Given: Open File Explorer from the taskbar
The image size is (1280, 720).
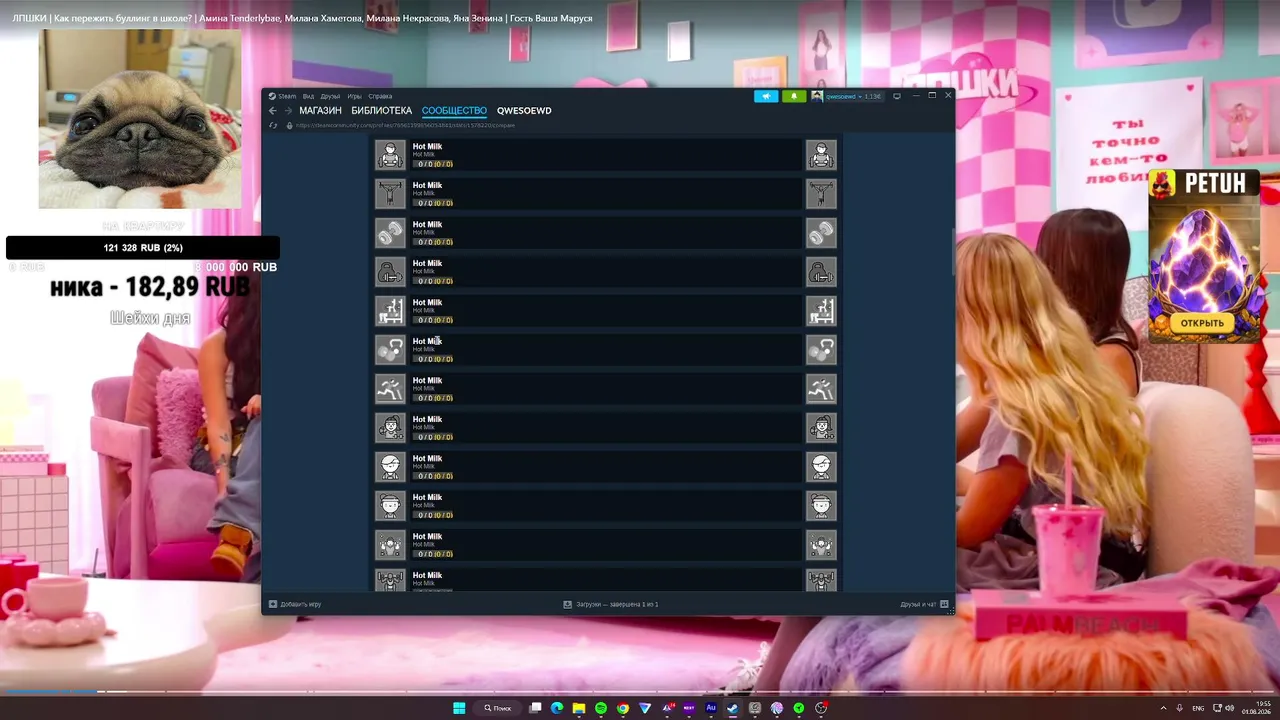Looking at the screenshot, I should [579, 708].
